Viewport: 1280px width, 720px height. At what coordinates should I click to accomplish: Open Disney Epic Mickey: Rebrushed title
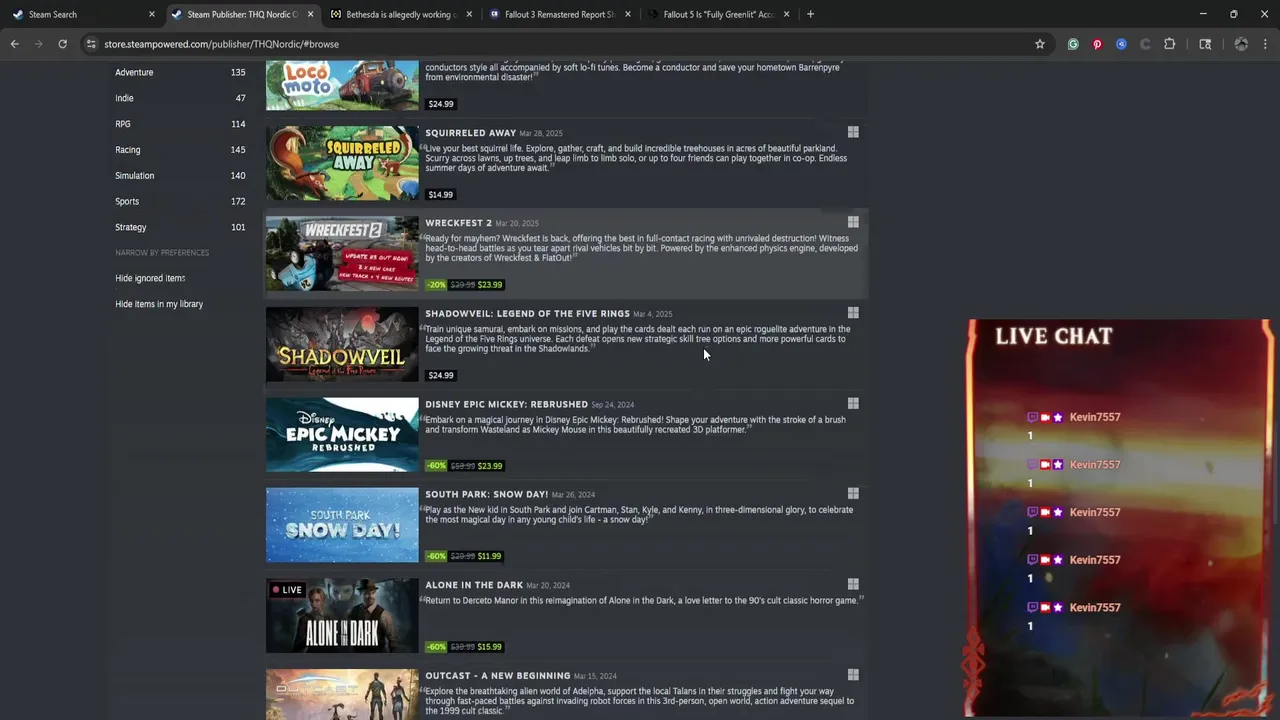506,404
